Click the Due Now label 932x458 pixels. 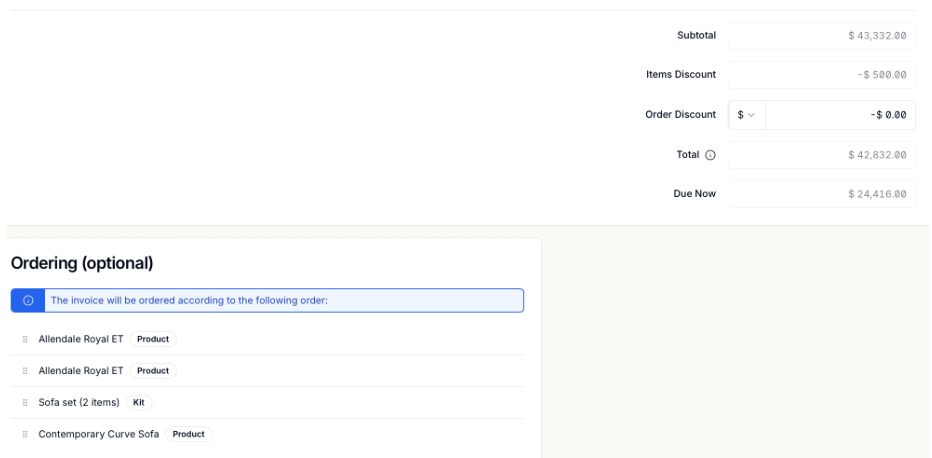coord(695,194)
